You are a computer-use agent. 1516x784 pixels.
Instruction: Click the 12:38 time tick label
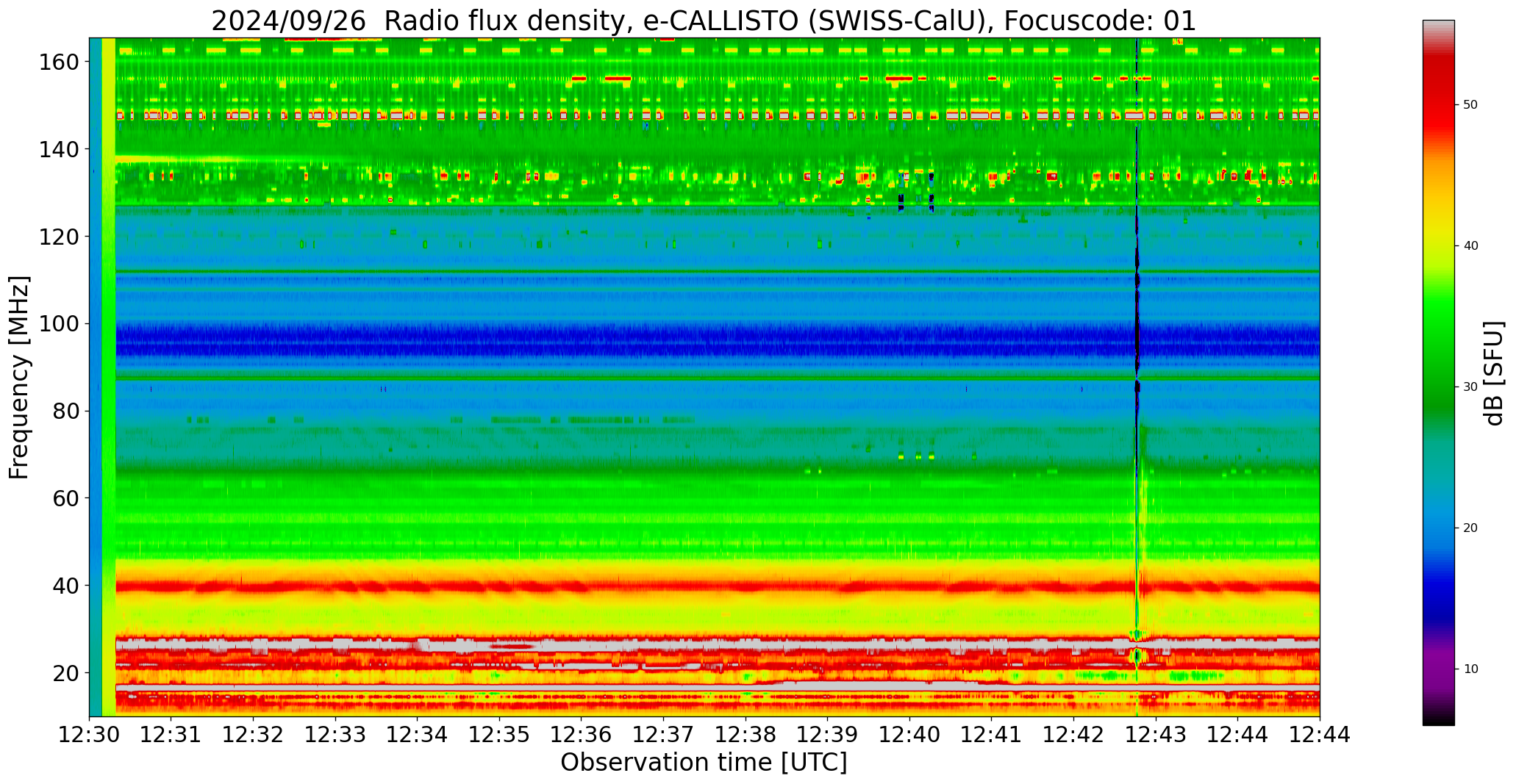[x=746, y=734]
